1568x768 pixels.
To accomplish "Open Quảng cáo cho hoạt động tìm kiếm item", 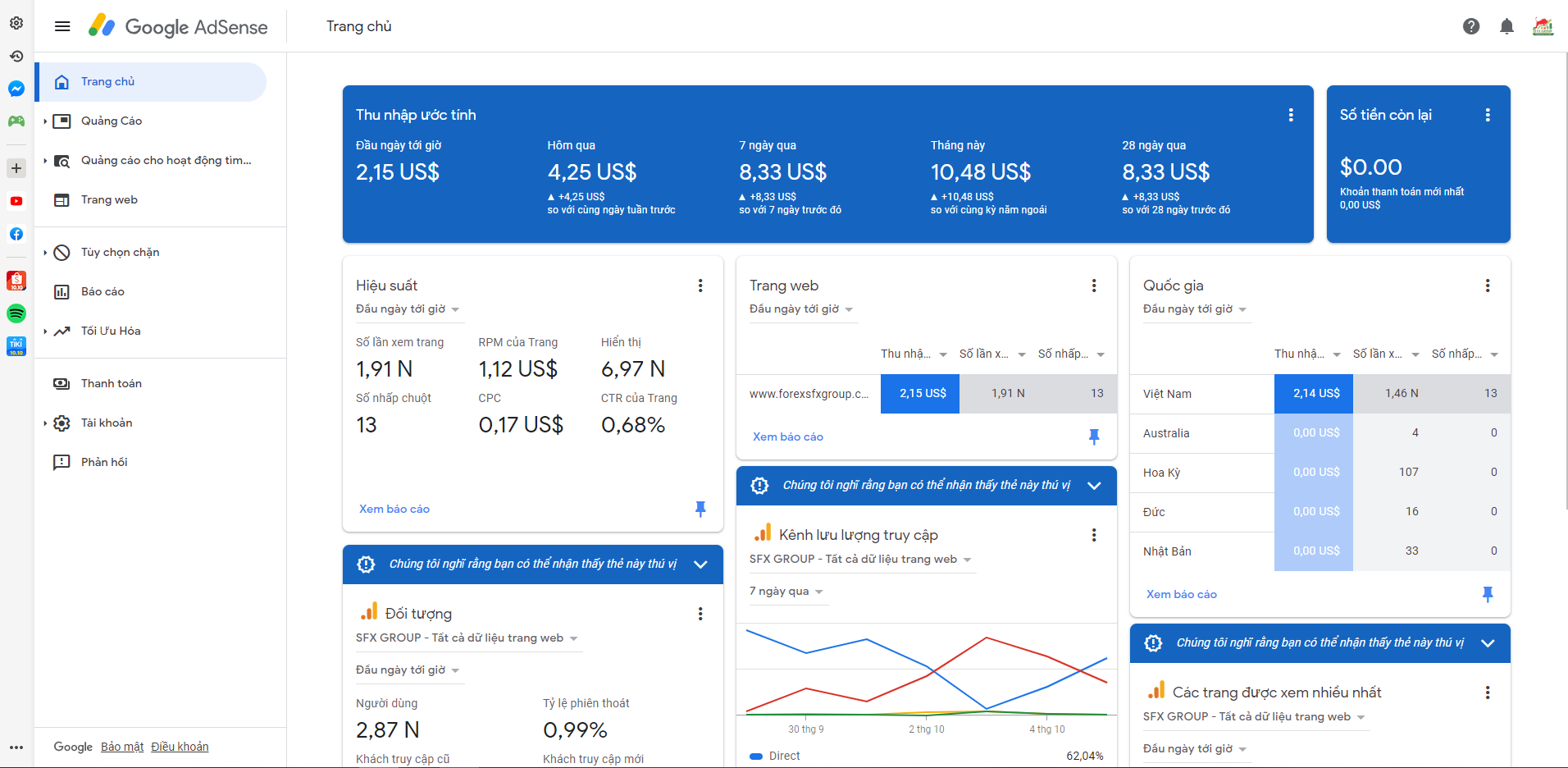I will click(152, 161).
